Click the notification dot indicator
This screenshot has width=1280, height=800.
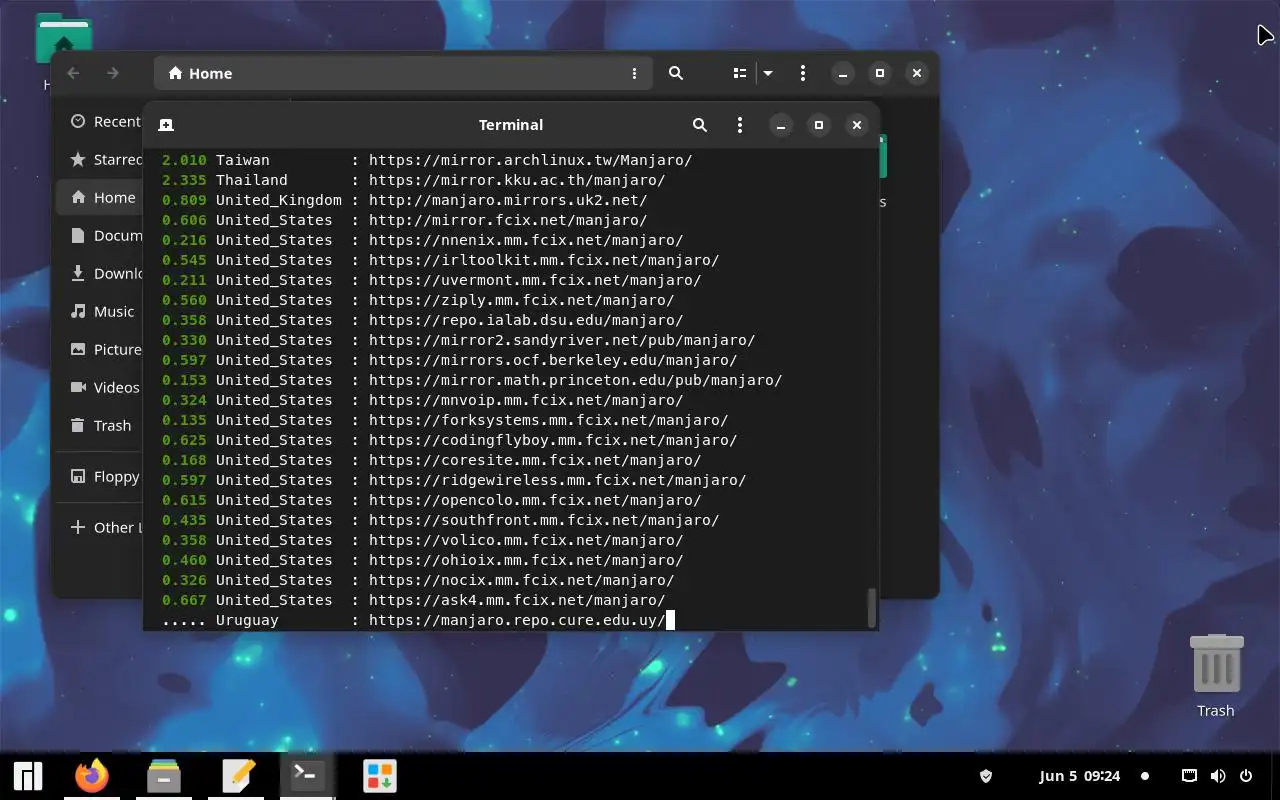coord(1145,776)
